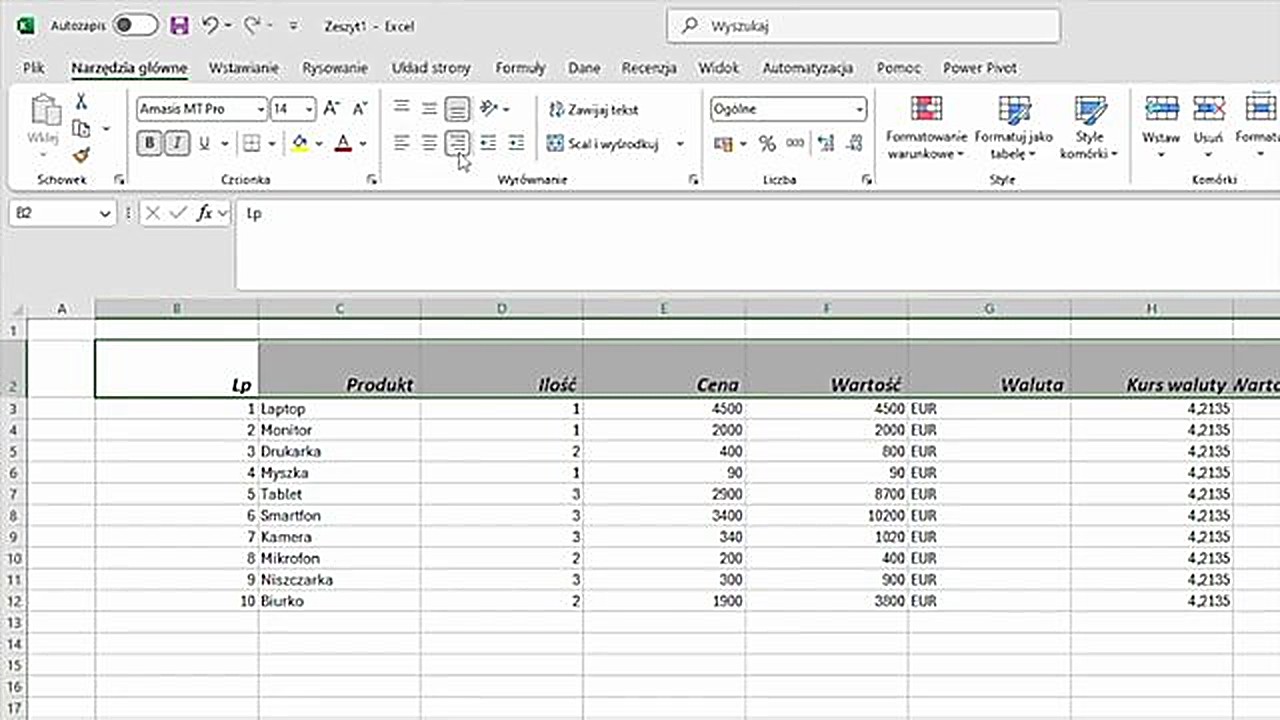Switch to the Formuły tab

point(520,68)
